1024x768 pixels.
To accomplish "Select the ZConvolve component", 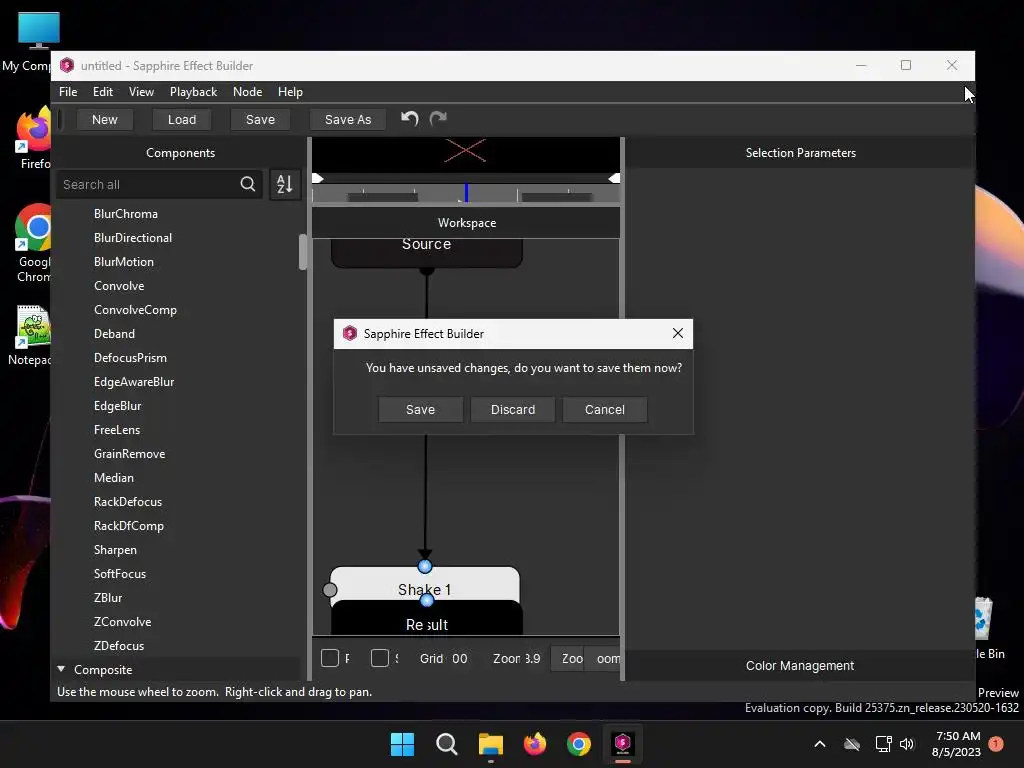I will coord(122,622).
